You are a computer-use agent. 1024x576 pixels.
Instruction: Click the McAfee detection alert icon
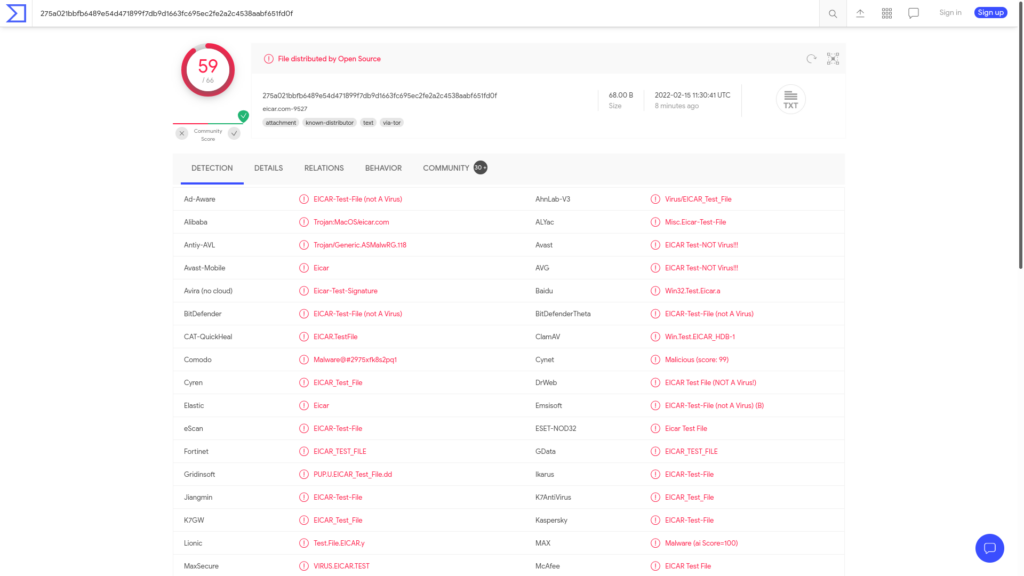point(655,566)
